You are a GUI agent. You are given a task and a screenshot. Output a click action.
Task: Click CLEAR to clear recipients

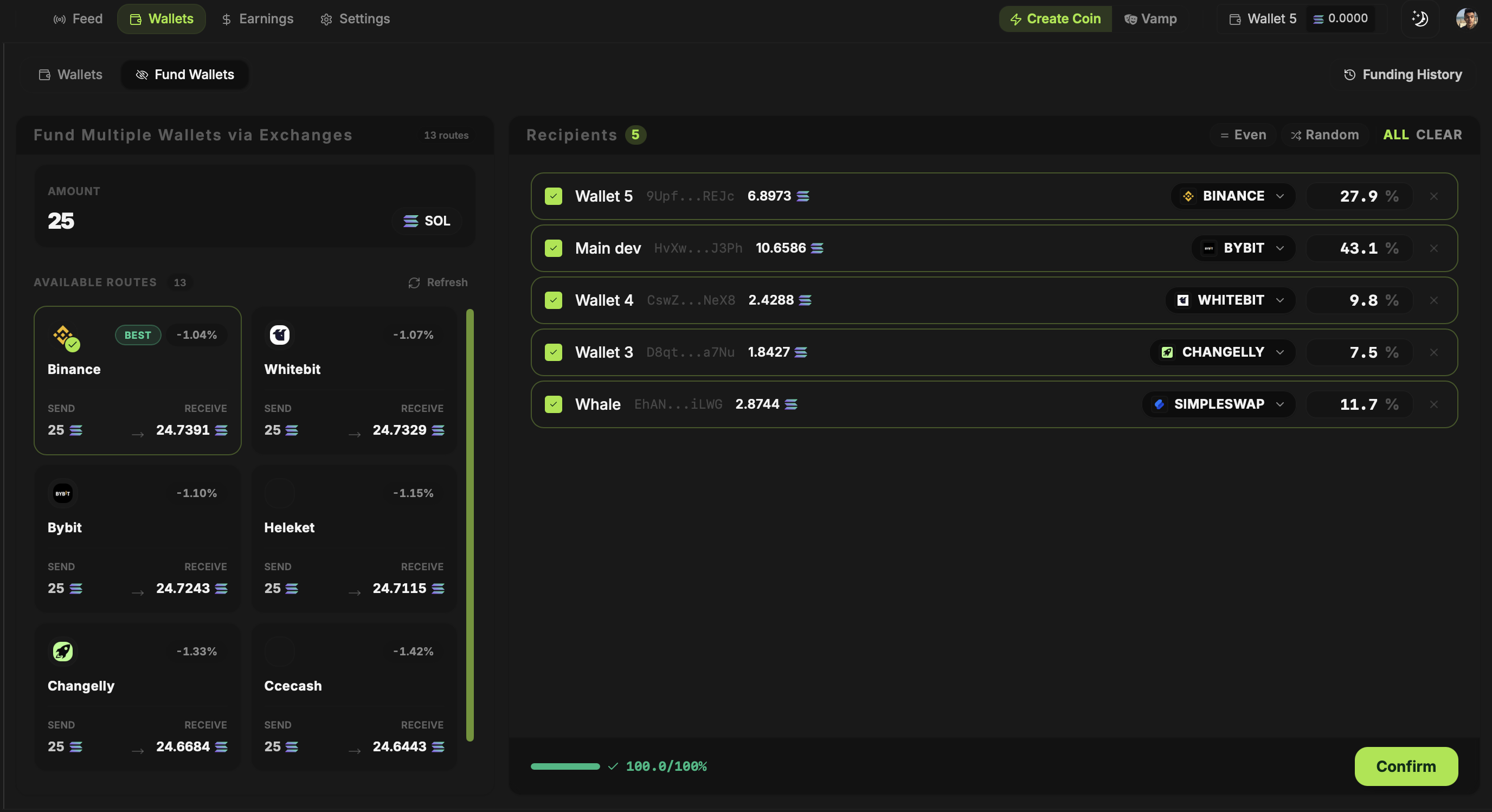[x=1439, y=135]
